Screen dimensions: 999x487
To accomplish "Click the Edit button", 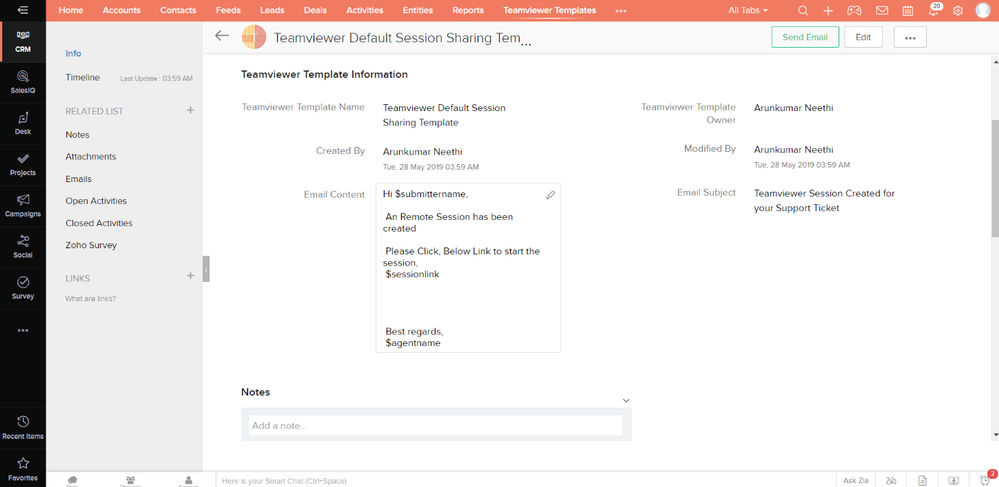I will [x=863, y=37].
